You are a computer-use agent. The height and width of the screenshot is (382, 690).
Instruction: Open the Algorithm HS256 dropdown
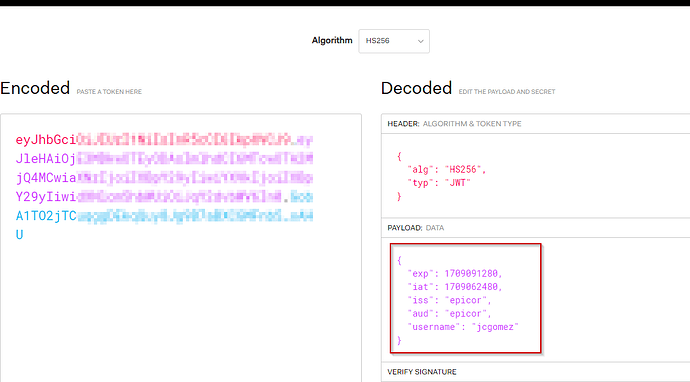click(394, 41)
